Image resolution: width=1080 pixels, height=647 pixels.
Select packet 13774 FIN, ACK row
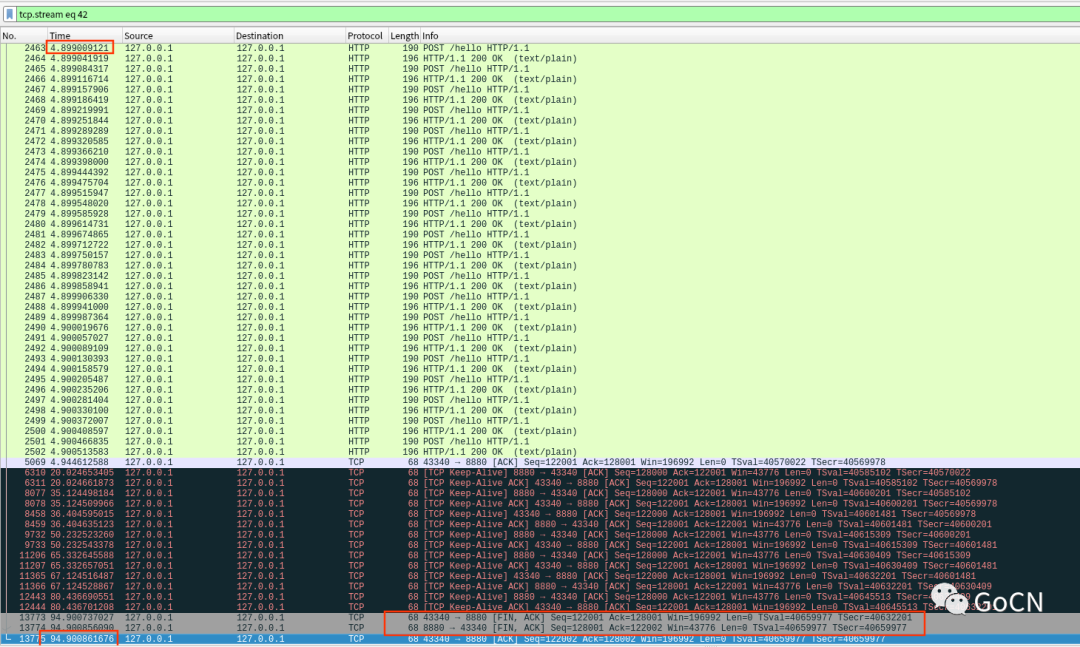pyautogui.click(x=500, y=628)
